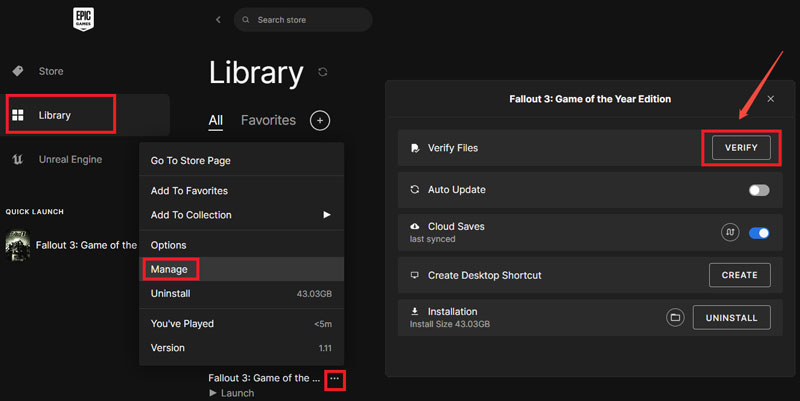Click the Library grid icon in sidebar
The height and width of the screenshot is (401, 800).
pos(18,115)
